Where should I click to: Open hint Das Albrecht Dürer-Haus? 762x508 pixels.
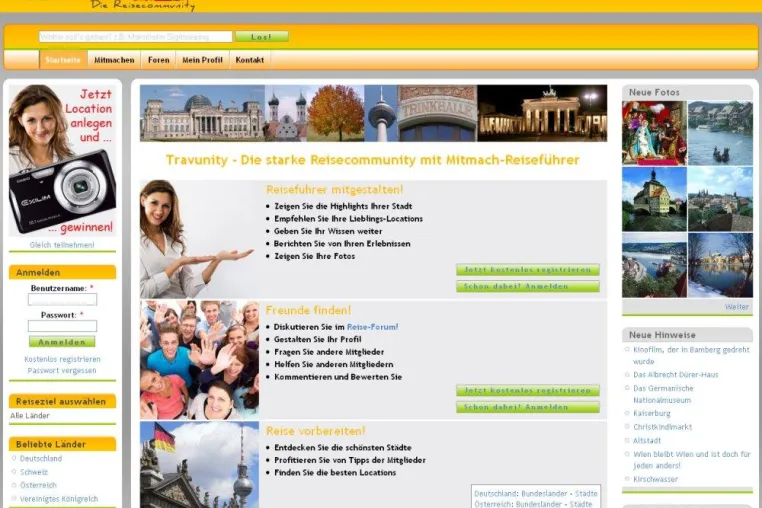[x=675, y=375]
